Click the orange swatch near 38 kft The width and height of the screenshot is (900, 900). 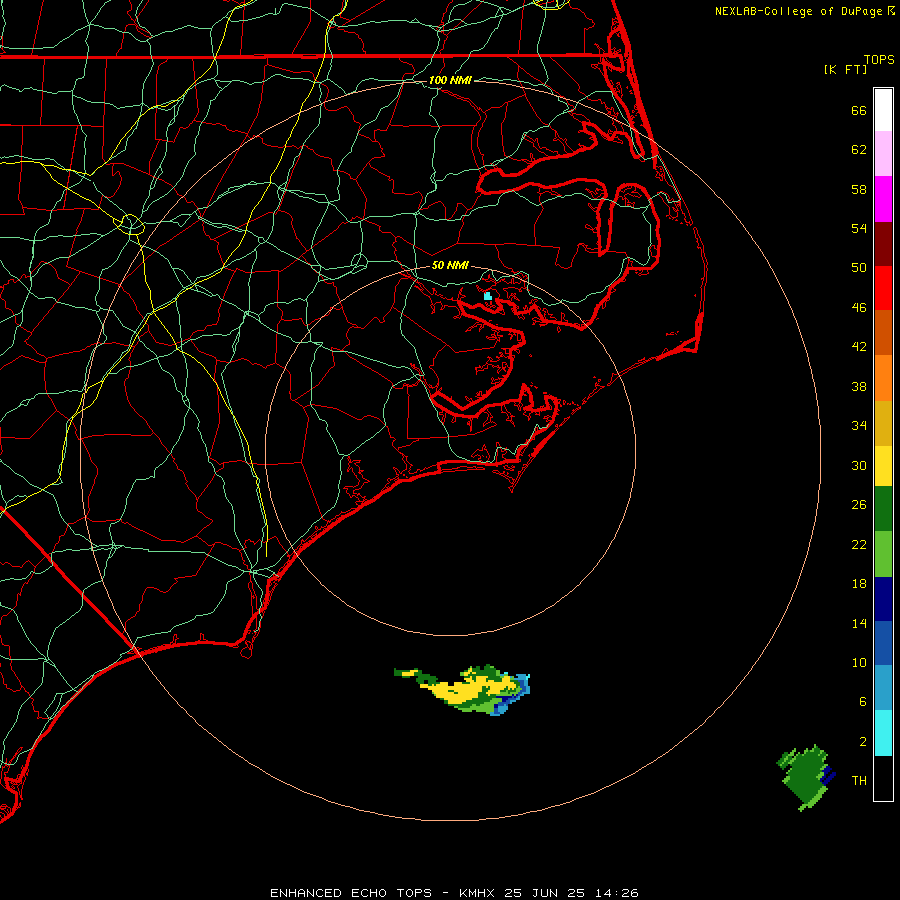883,378
